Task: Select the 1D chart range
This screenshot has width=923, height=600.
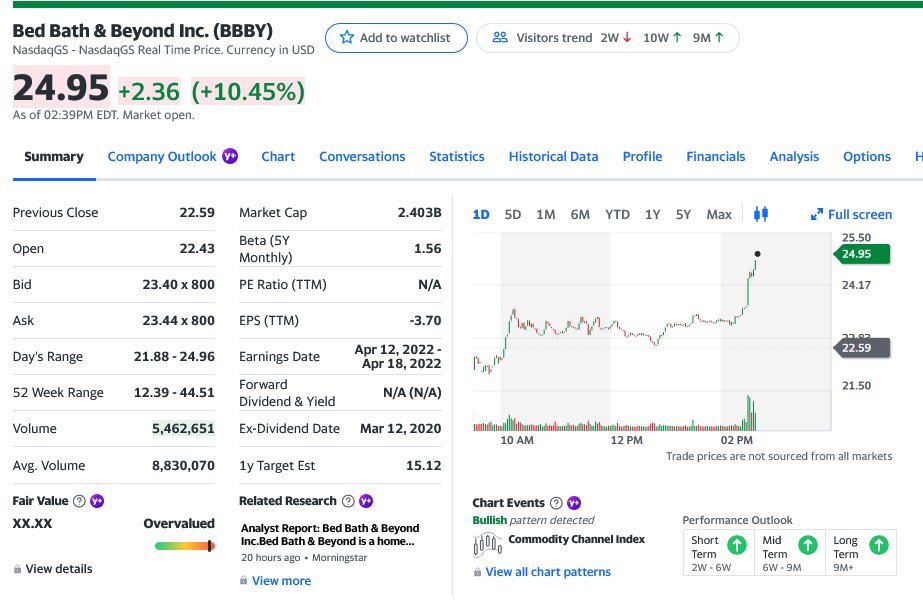Action: click(x=481, y=214)
